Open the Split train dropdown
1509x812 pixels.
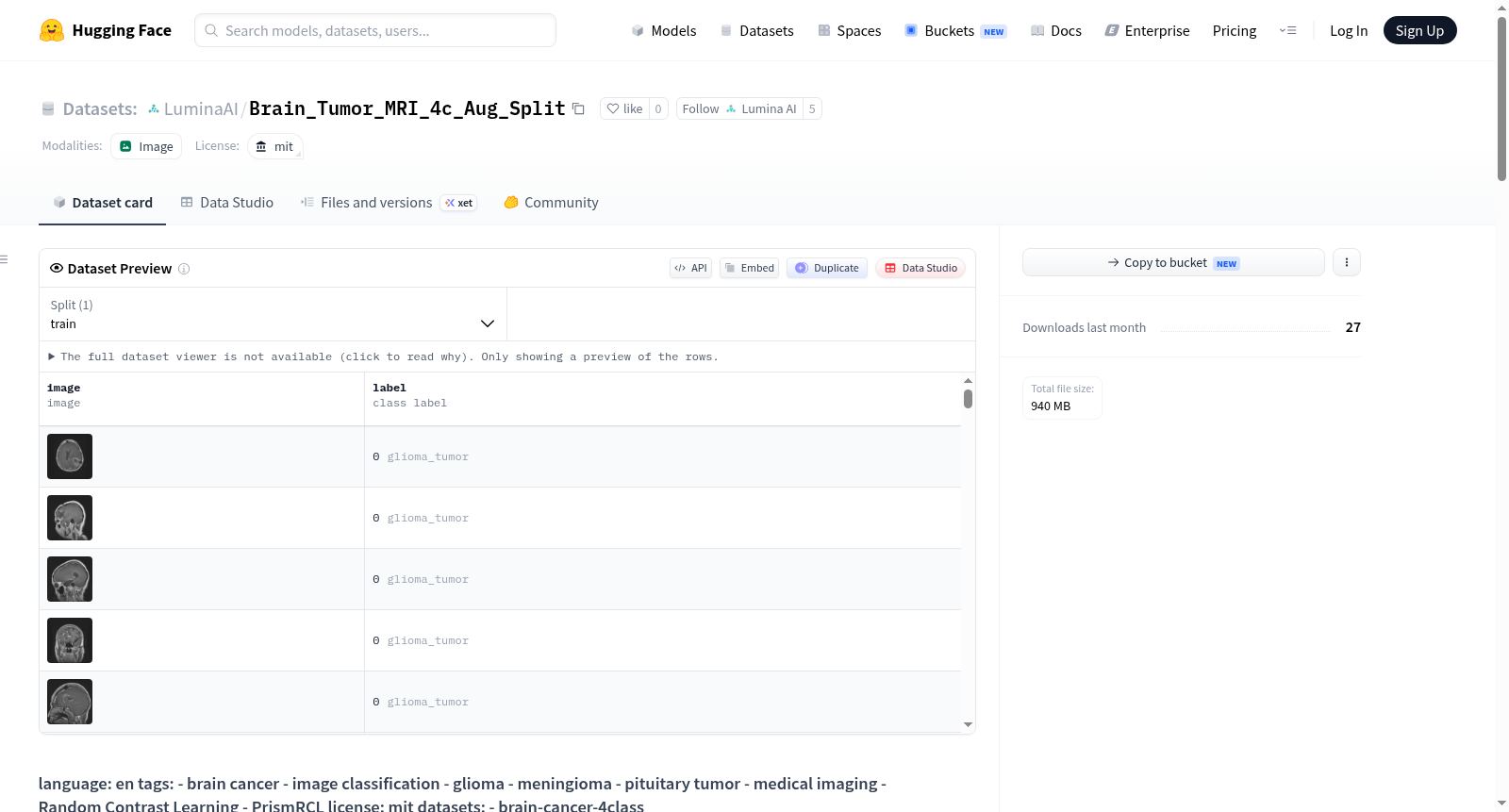coord(273,314)
